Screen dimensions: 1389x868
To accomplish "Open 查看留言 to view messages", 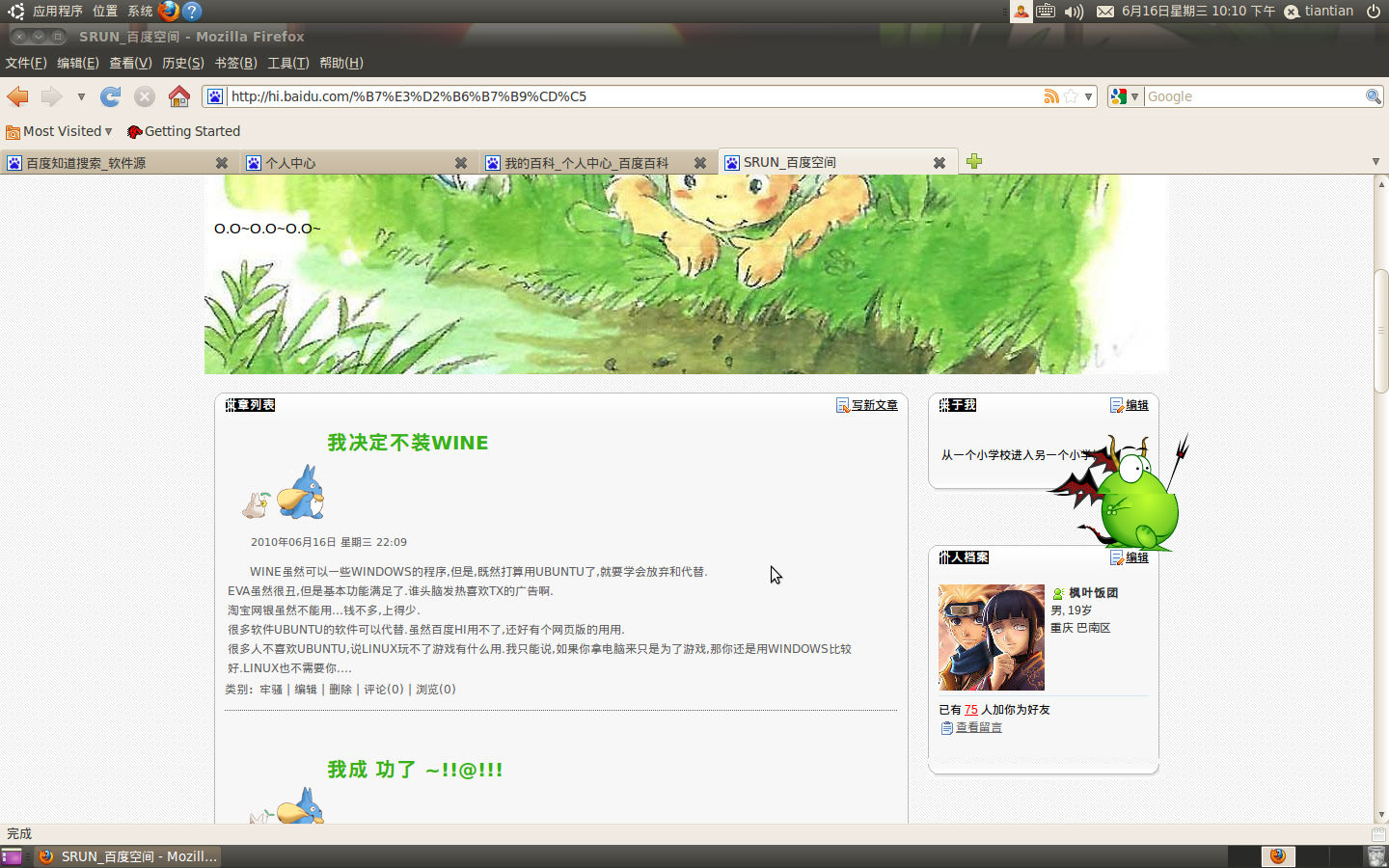I will [979, 728].
